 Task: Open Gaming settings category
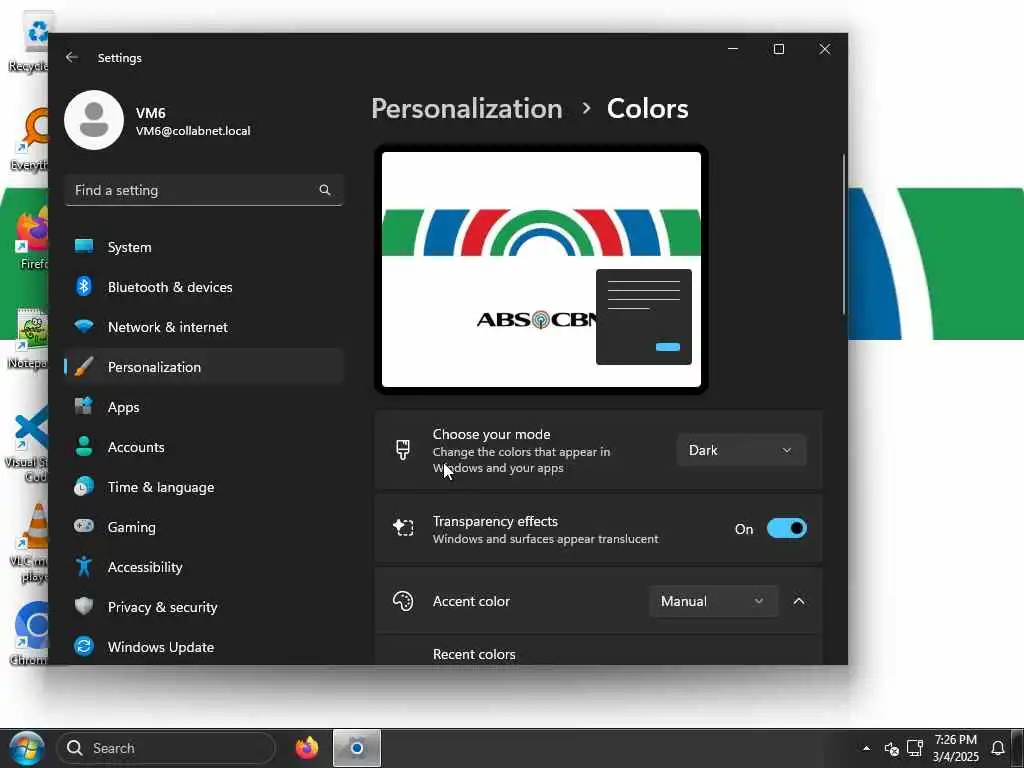click(x=204, y=527)
